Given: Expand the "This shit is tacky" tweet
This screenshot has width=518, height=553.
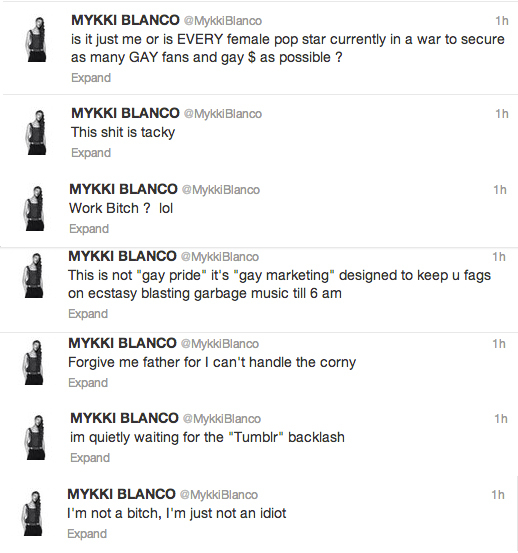Looking at the screenshot, I should click(91, 153).
